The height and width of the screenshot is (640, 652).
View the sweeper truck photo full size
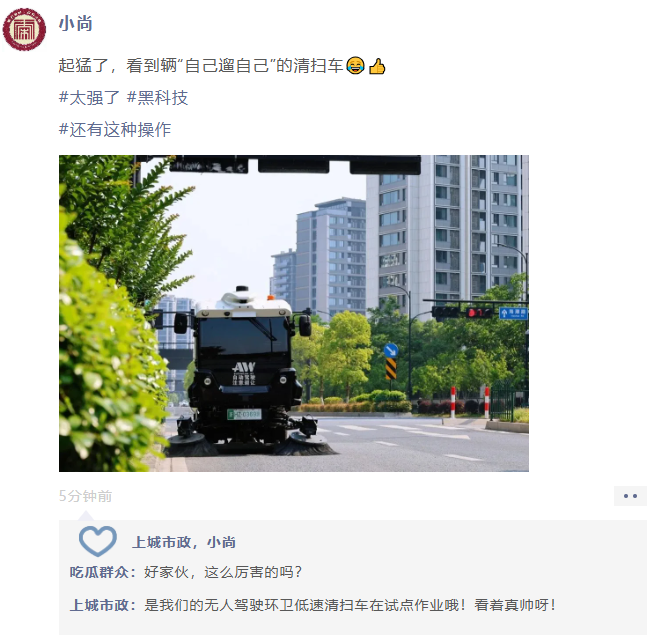coord(294,313)
